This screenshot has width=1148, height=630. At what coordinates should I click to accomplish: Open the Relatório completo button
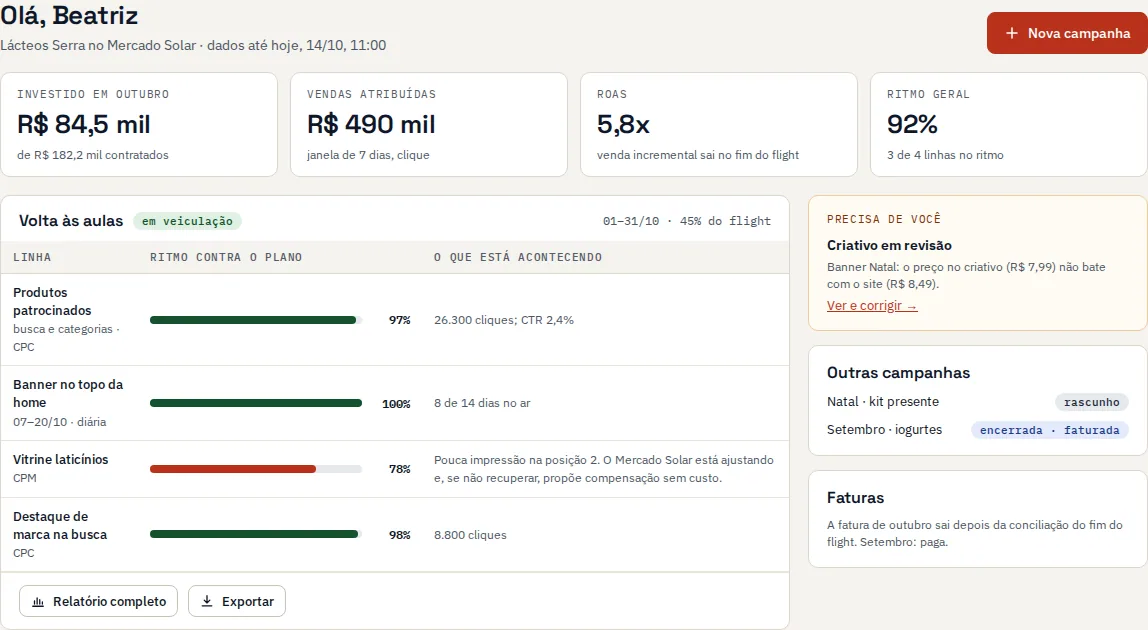click(x=98, y=601)
